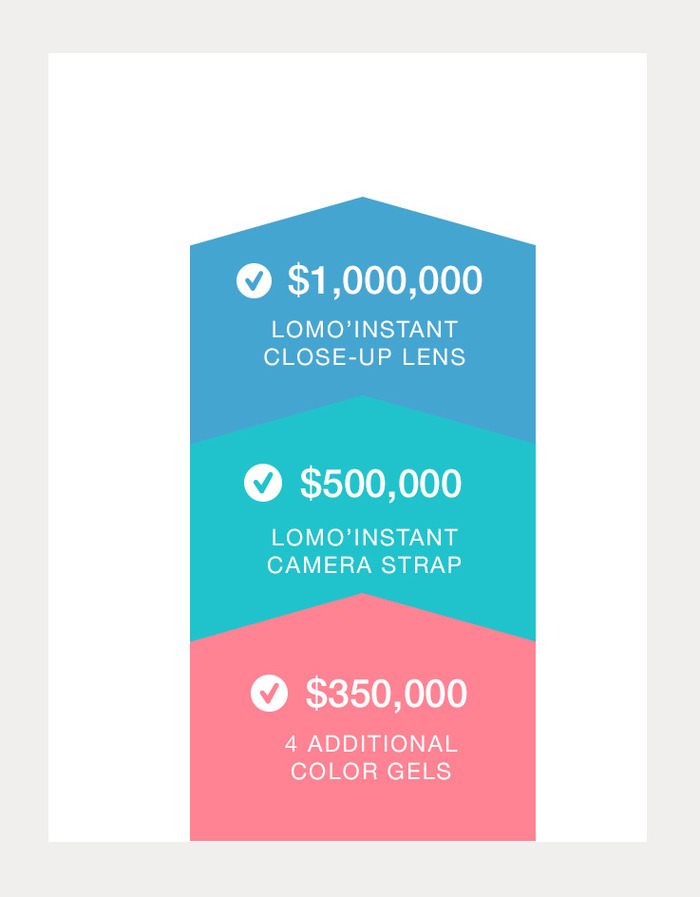Select the $1,000,000 goal amount text
Image resolution: width=700 pixels, height=897 pixels.
385,280
